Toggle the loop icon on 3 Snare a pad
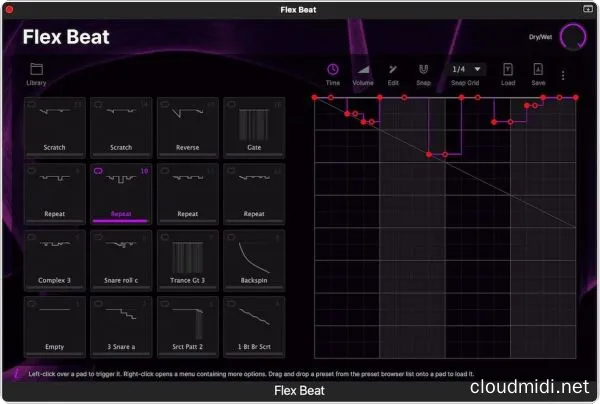The image size is (600, 404). [98, 304]
